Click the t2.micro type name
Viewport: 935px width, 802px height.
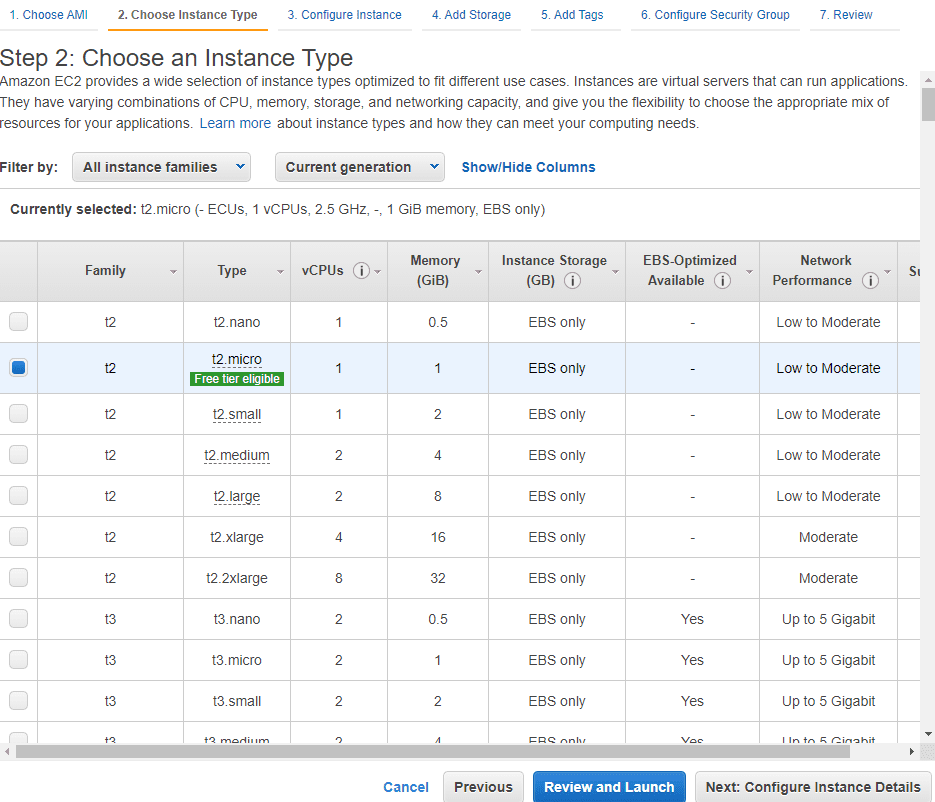coord(237,359)
